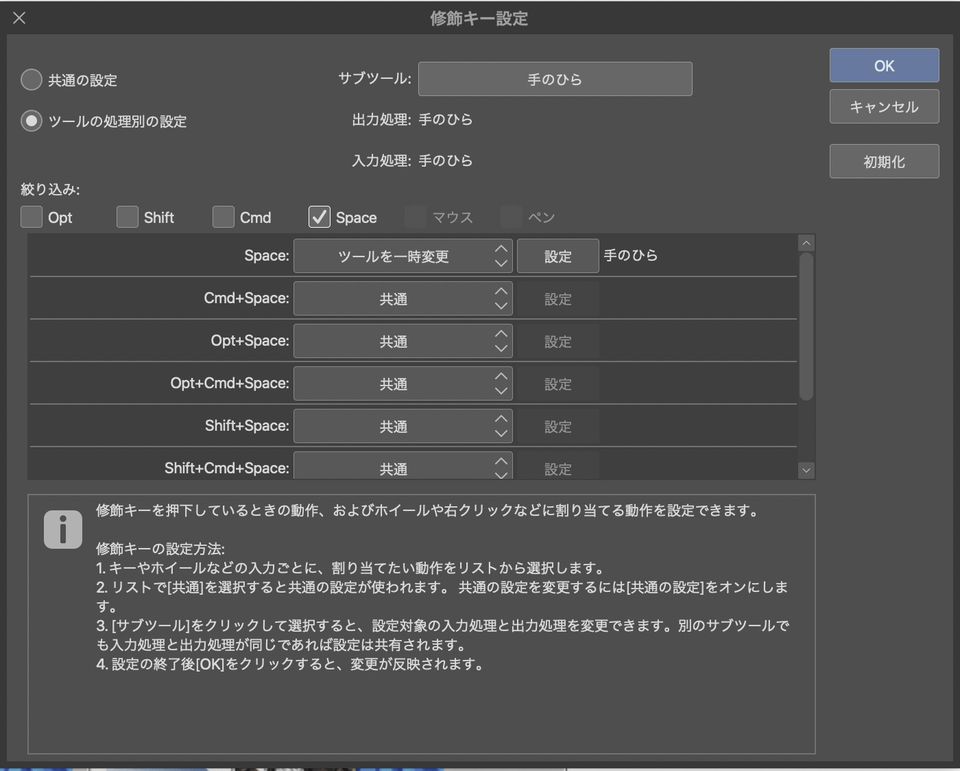
Task: Reset settings with the 初期化 button
Action: tap(884, 161)
